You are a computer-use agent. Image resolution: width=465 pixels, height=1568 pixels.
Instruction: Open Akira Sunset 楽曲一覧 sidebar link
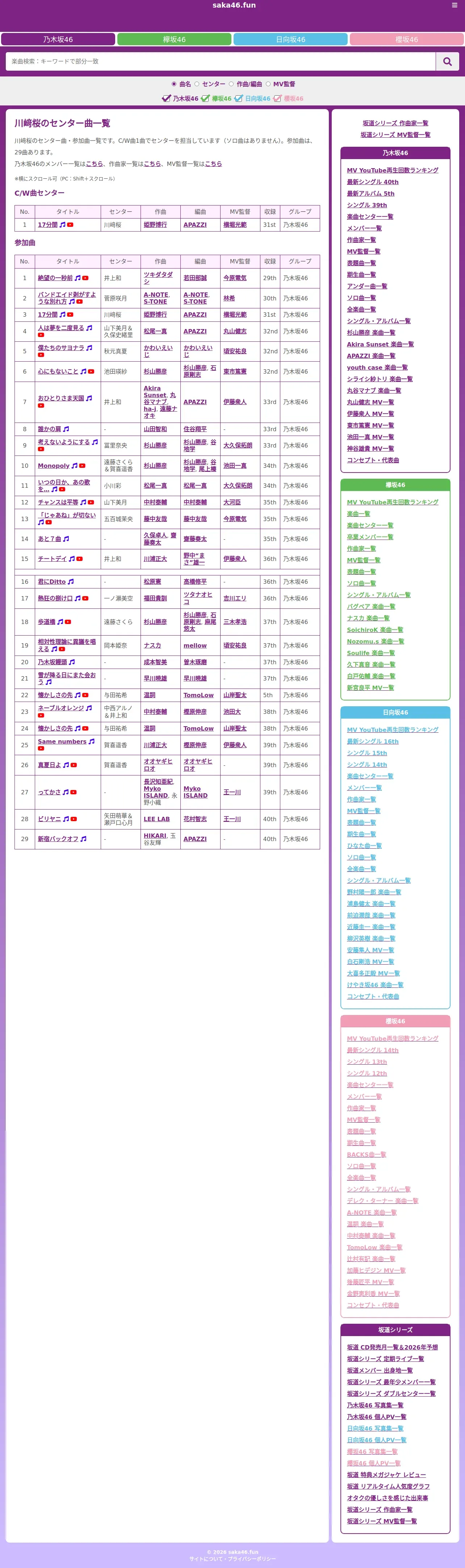pos(380,345)
